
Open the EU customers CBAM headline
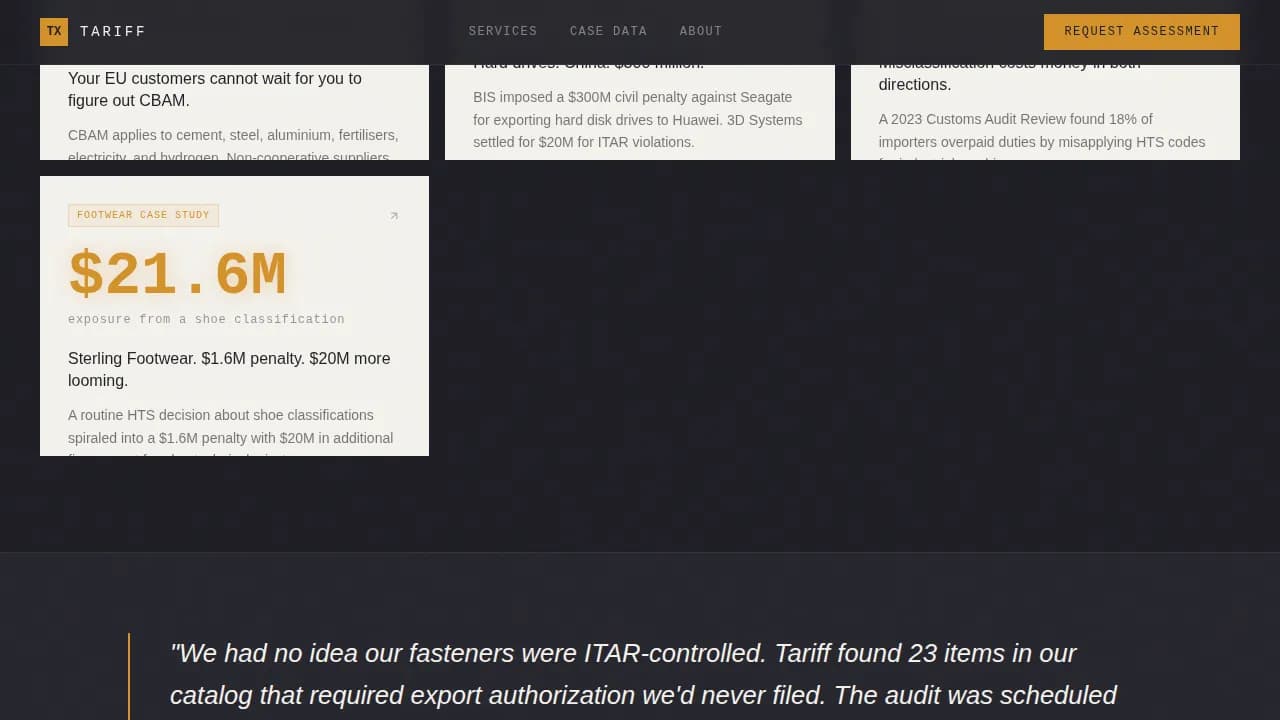[215, 89]
